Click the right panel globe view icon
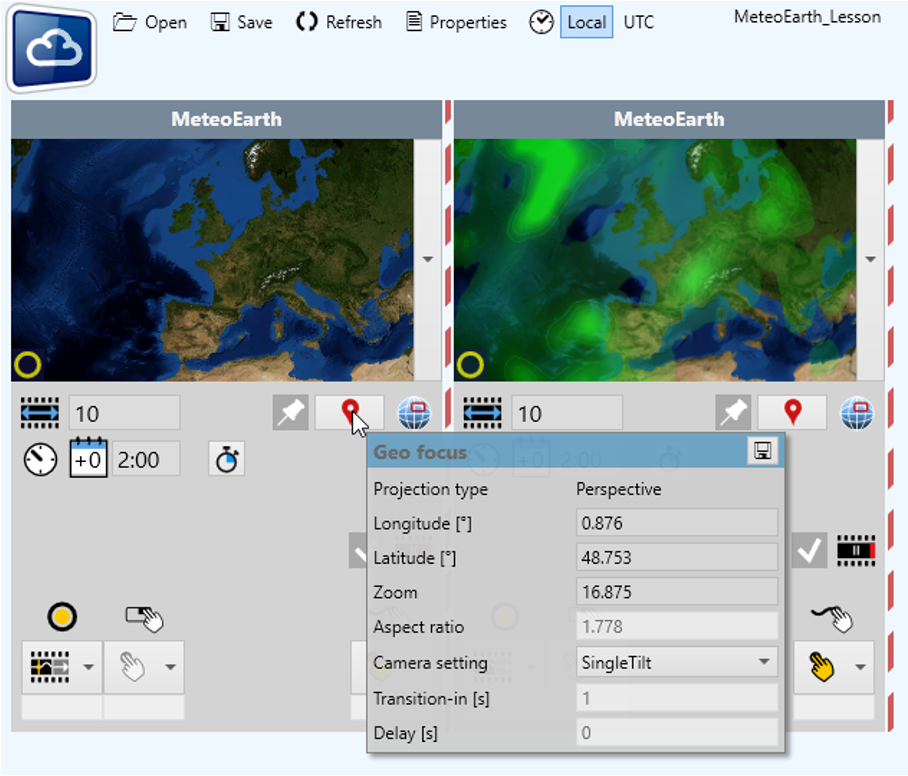Viewport: 908px width, 776px height. tap(857, 413)
